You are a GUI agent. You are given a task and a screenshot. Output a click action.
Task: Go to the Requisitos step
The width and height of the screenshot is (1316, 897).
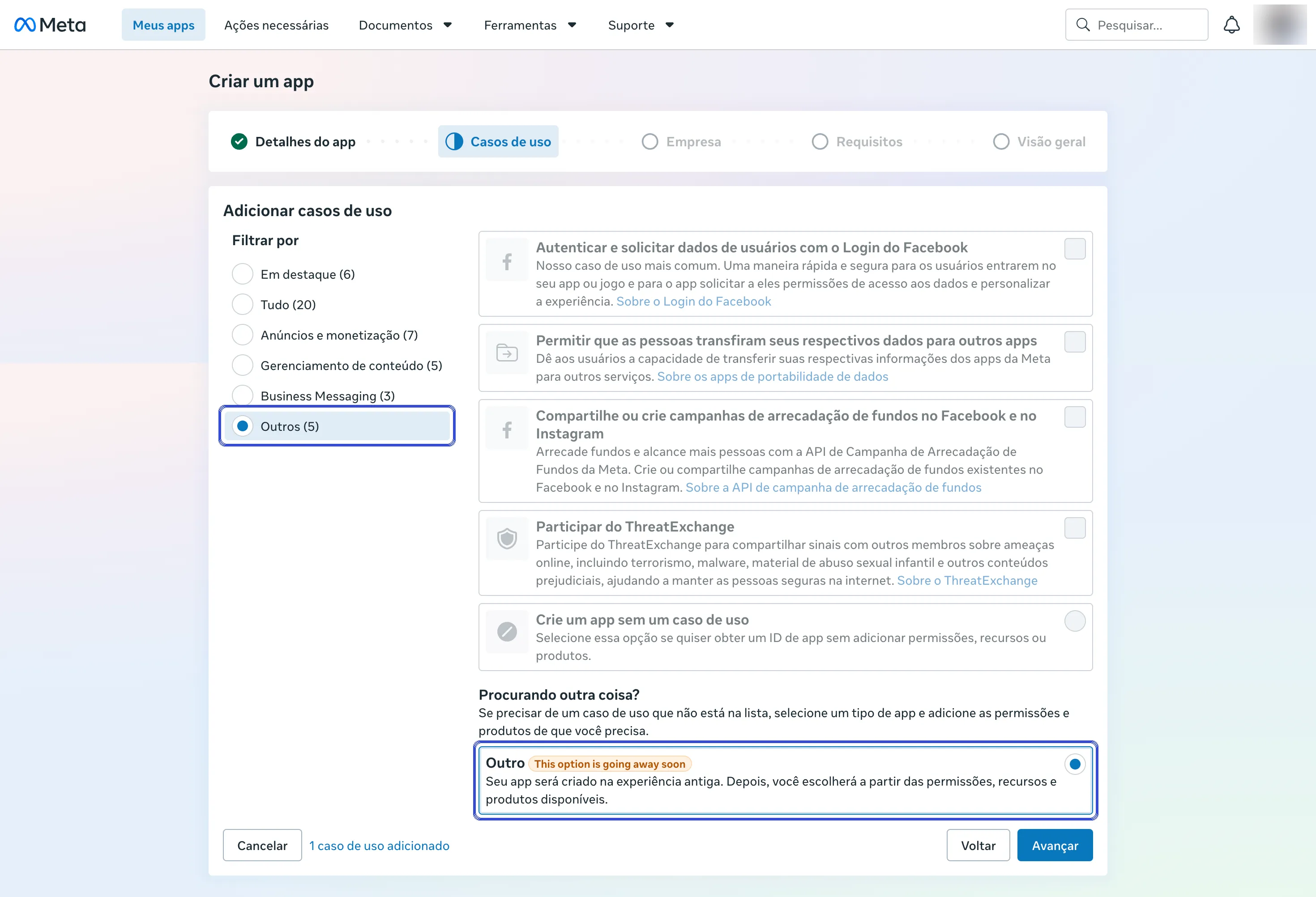pyautogui.click(x=857, y=141)
